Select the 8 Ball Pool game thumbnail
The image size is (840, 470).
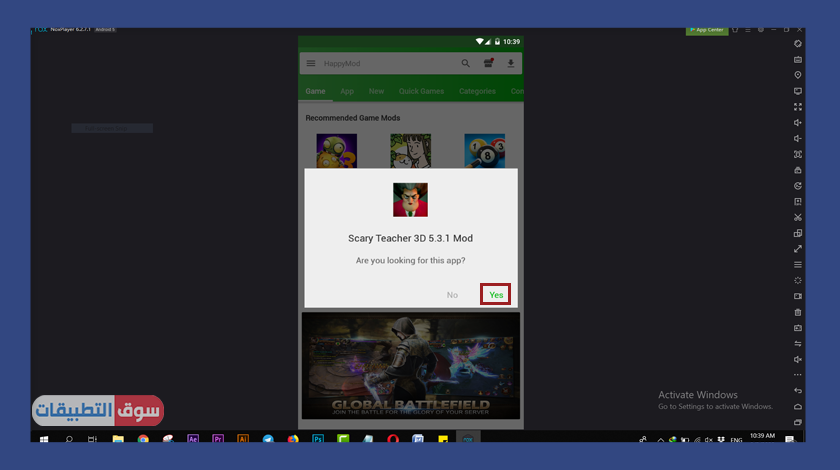tap(484, 151)
